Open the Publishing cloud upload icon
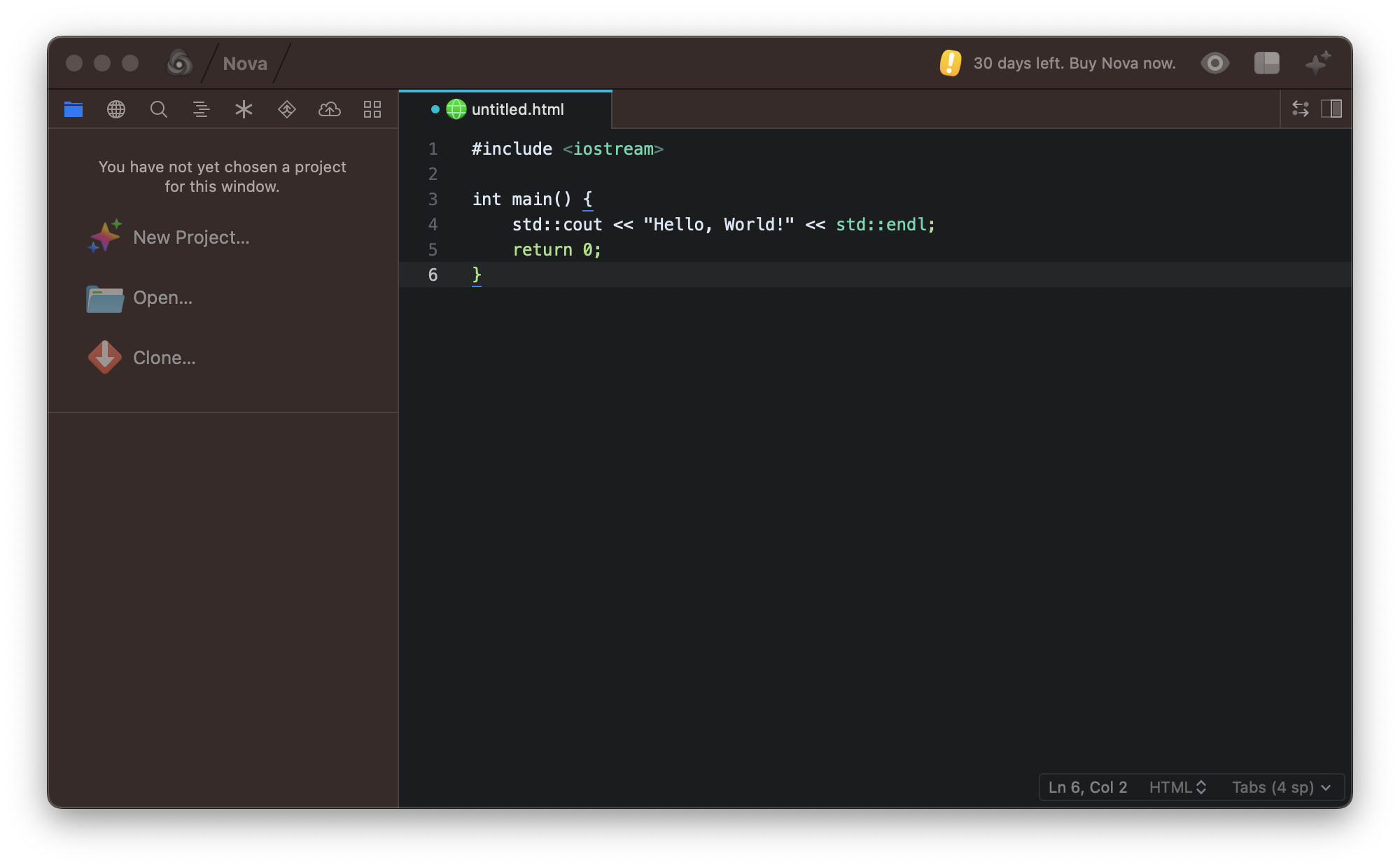 (330, 109)
